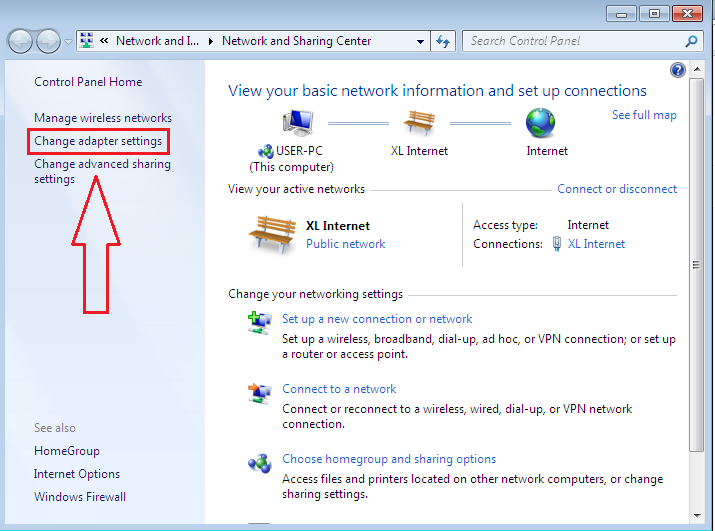Click the XL Internet bench icon in map
The image size is (715, 531).
pyautogui.click(x=419, y=122)
